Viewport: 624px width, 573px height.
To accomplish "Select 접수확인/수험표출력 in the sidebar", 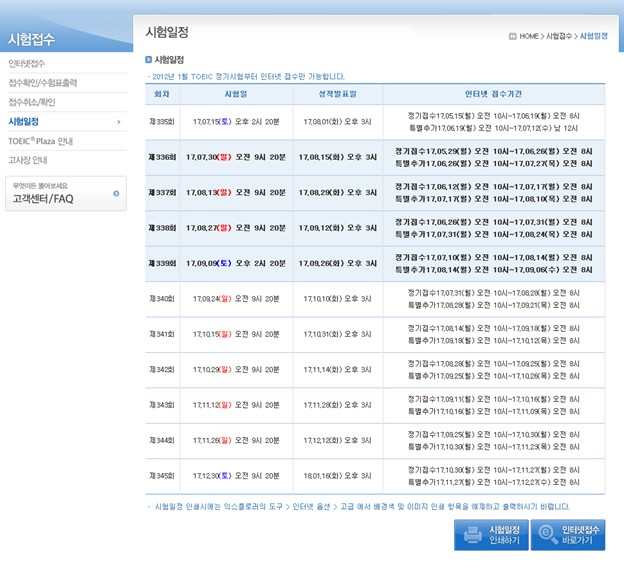I will (x=43, y=83).
